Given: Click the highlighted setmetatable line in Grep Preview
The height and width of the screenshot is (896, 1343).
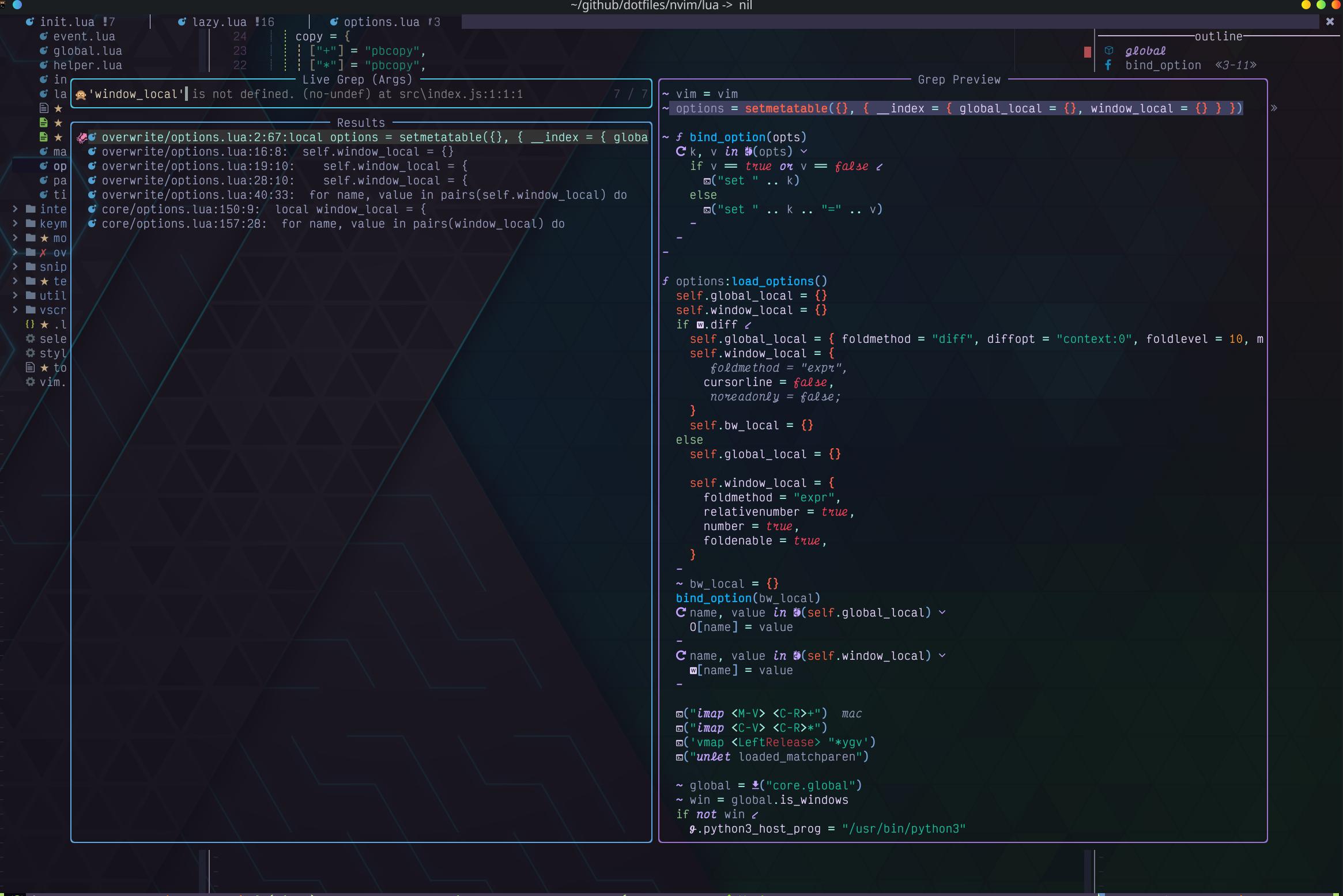Looking at the screenshot, I should 957,108.
